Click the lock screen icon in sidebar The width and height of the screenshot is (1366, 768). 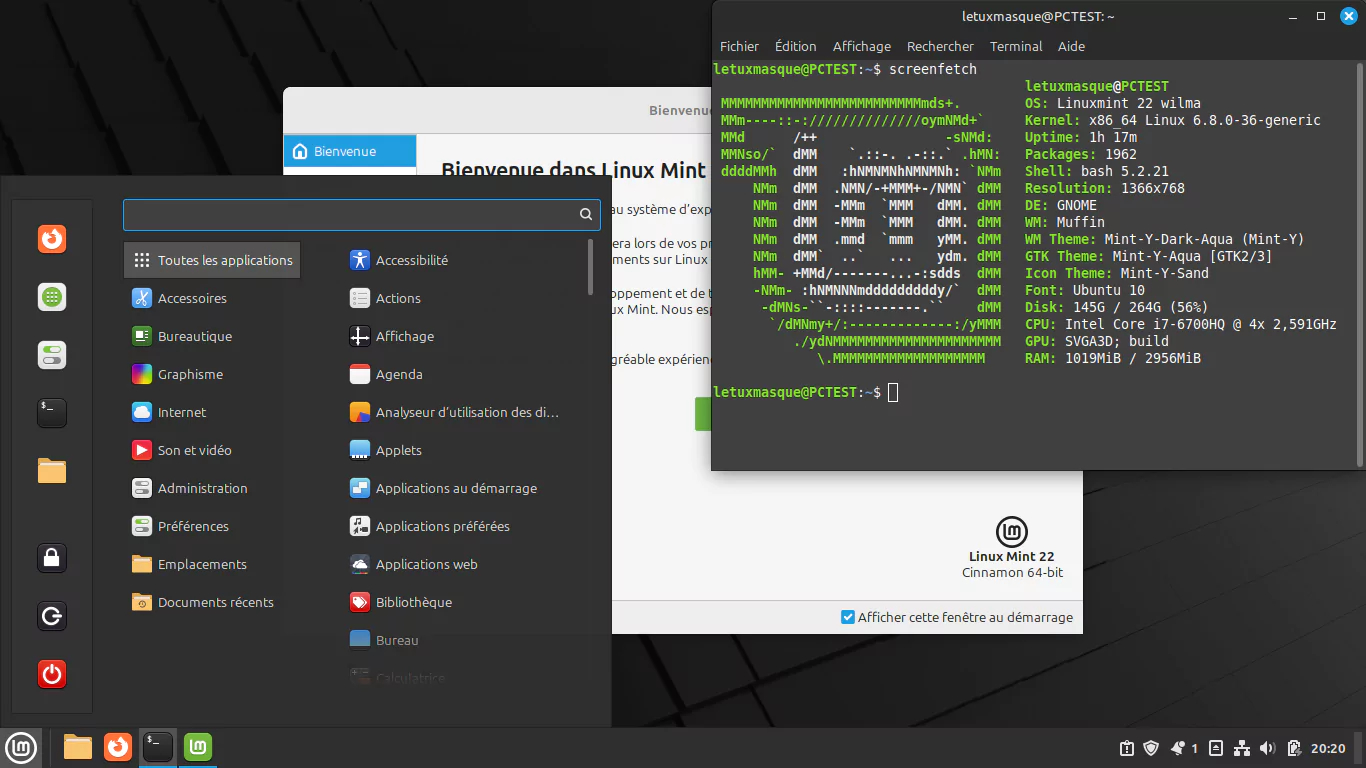coord(52,557)
